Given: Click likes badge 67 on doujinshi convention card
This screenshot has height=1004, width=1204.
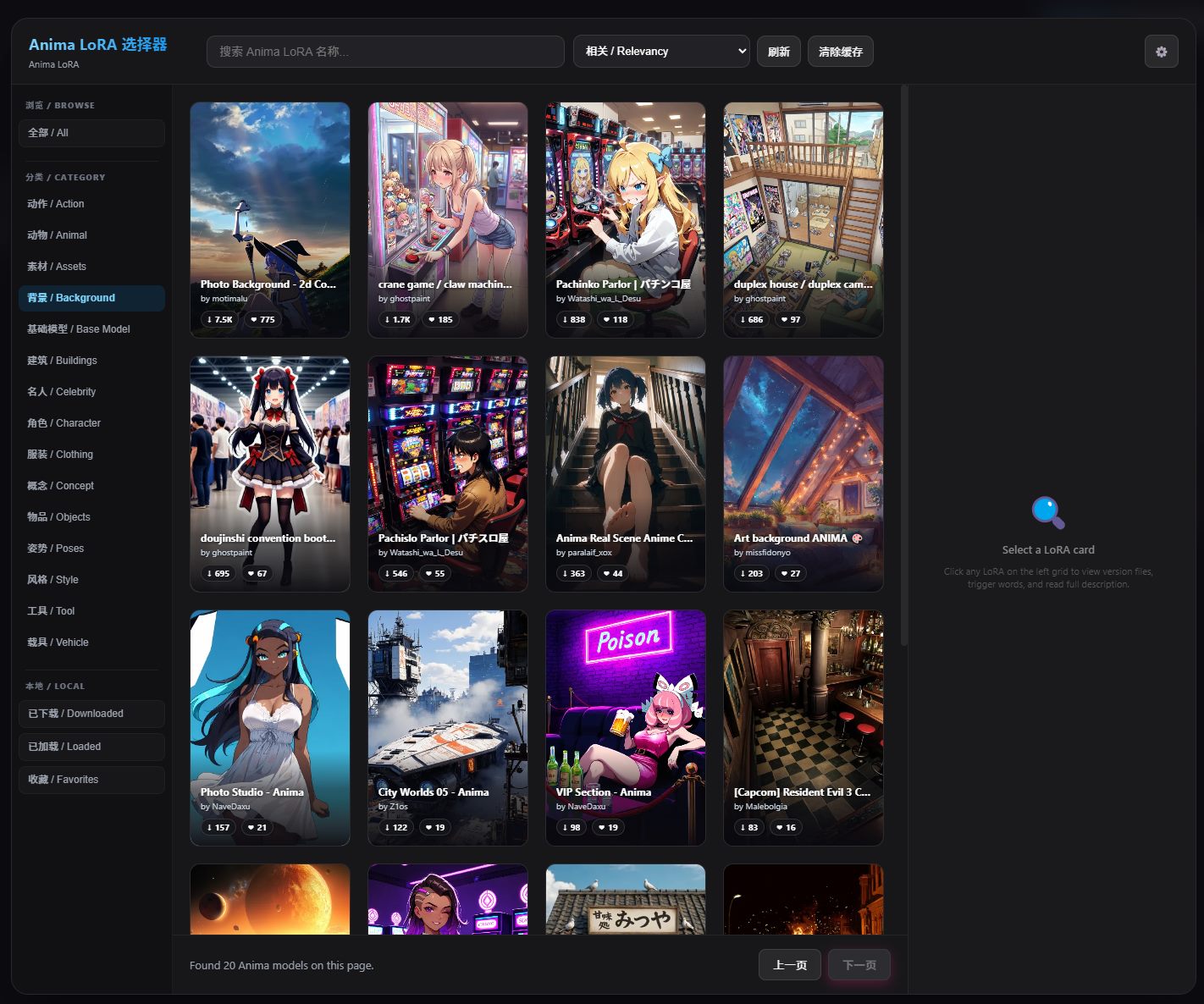Looking at the screenshot, I should (257, 573).
